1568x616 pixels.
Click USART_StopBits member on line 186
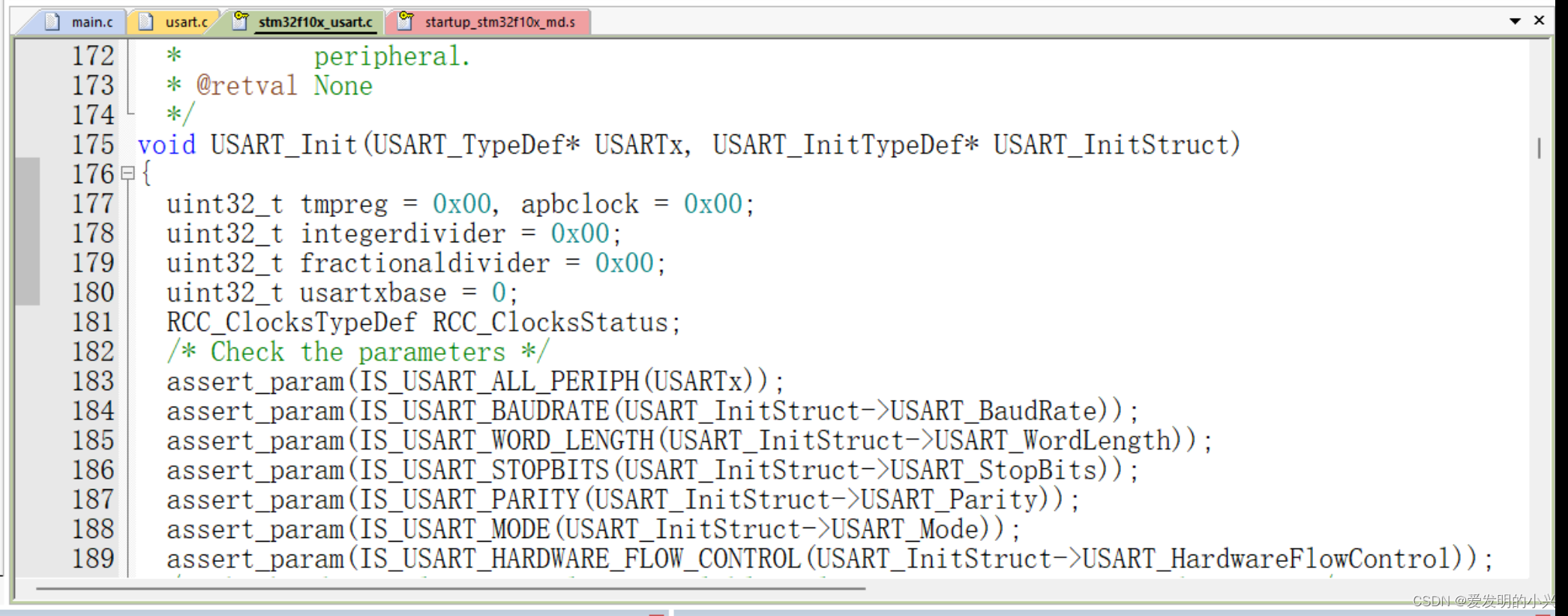(x=994, y=470)
